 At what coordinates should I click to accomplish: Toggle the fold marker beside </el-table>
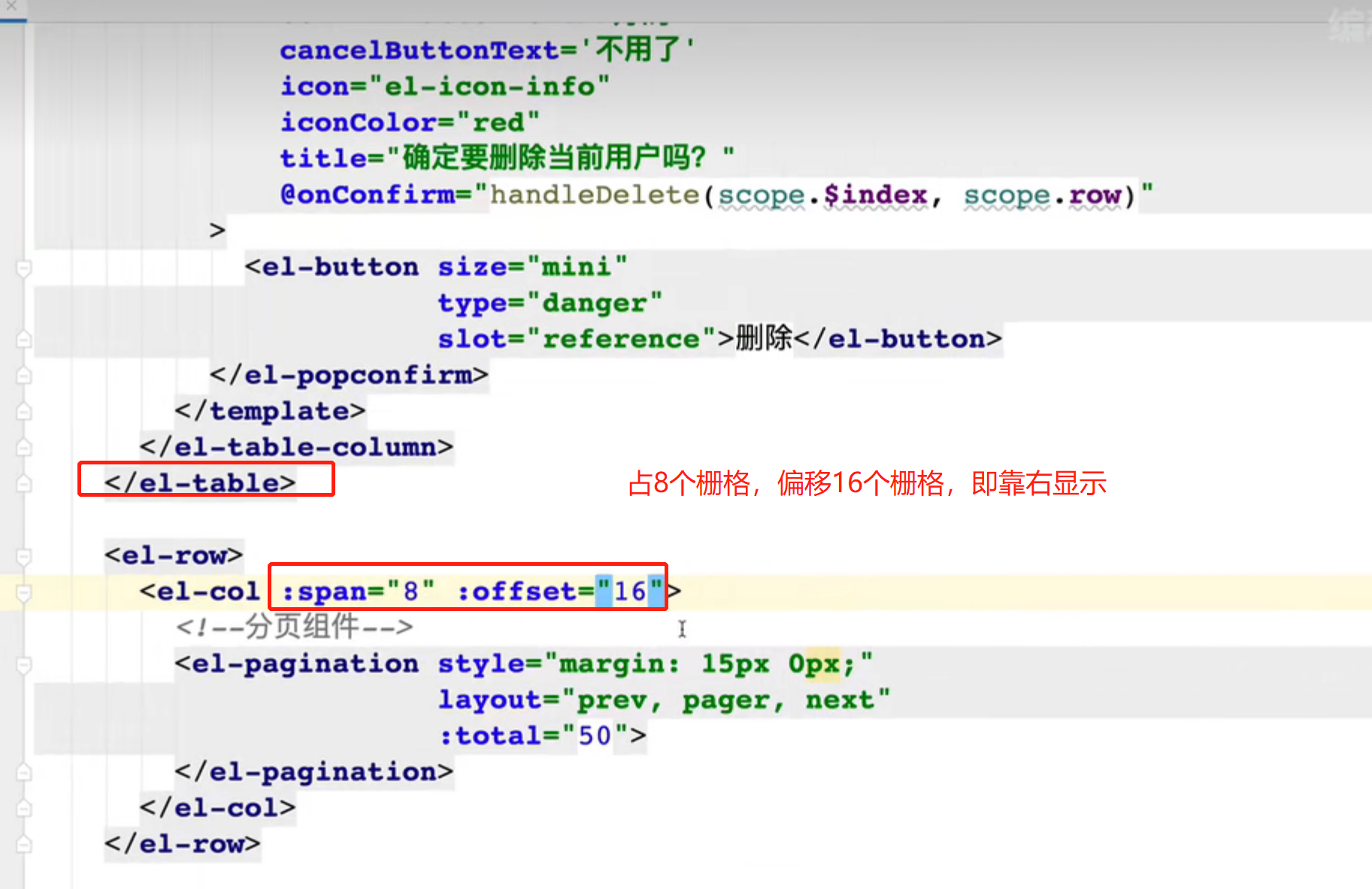[x=24, y=483]
